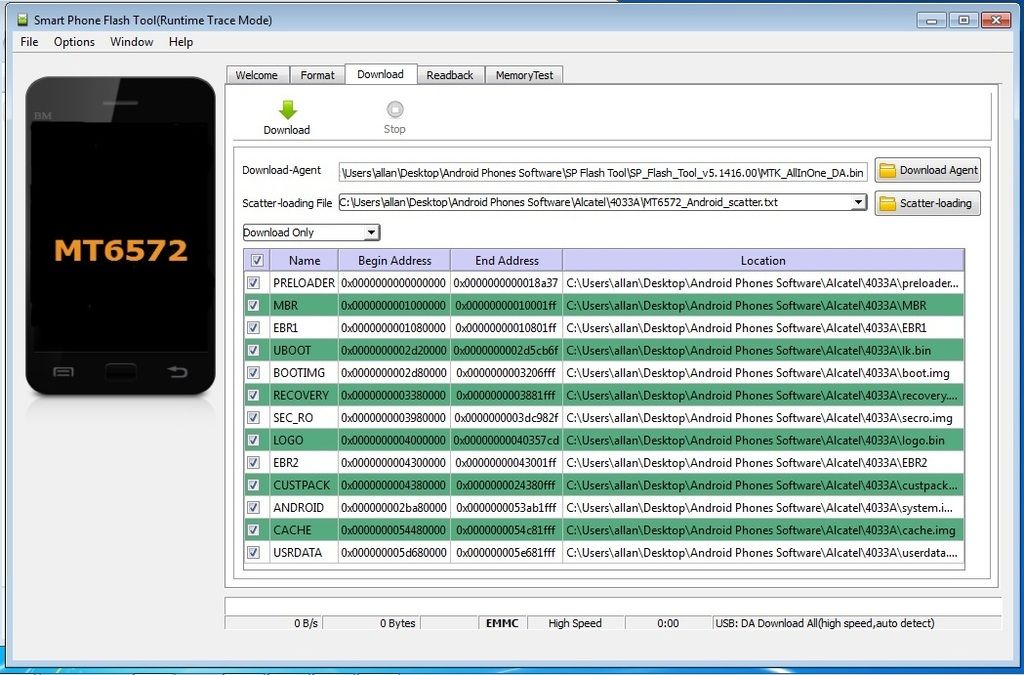This screenshot has height=675, width=1024.
Task: Disable the USRDATA partition checkbox
Action: coord(253,552)
